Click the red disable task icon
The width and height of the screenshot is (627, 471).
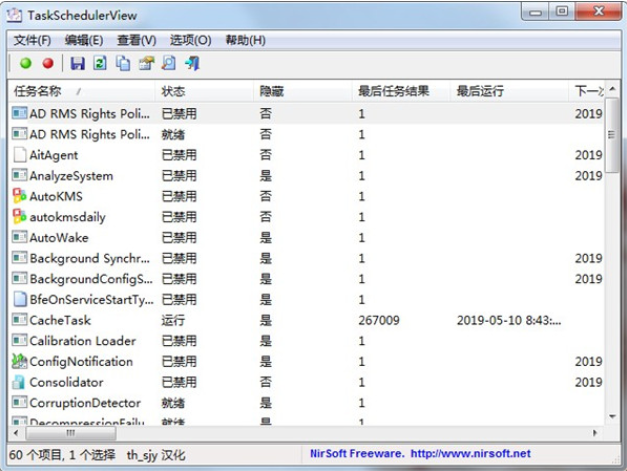(47, 63)
